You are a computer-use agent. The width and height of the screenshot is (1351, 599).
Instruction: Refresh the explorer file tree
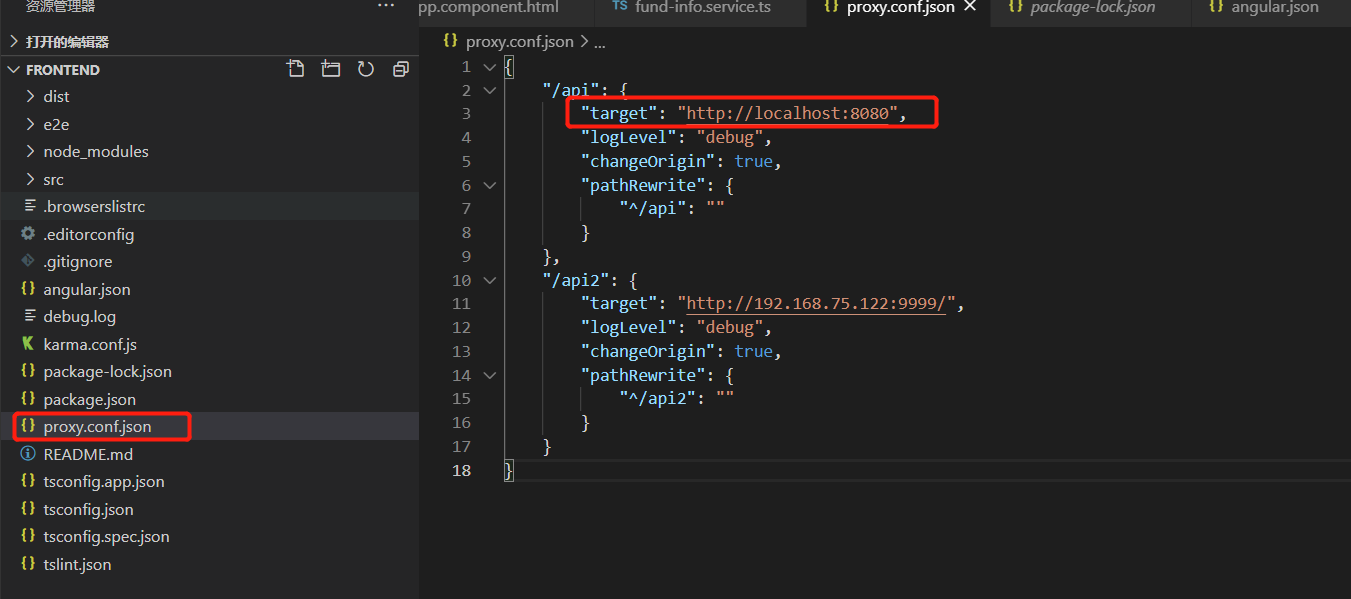click(366, 69)
